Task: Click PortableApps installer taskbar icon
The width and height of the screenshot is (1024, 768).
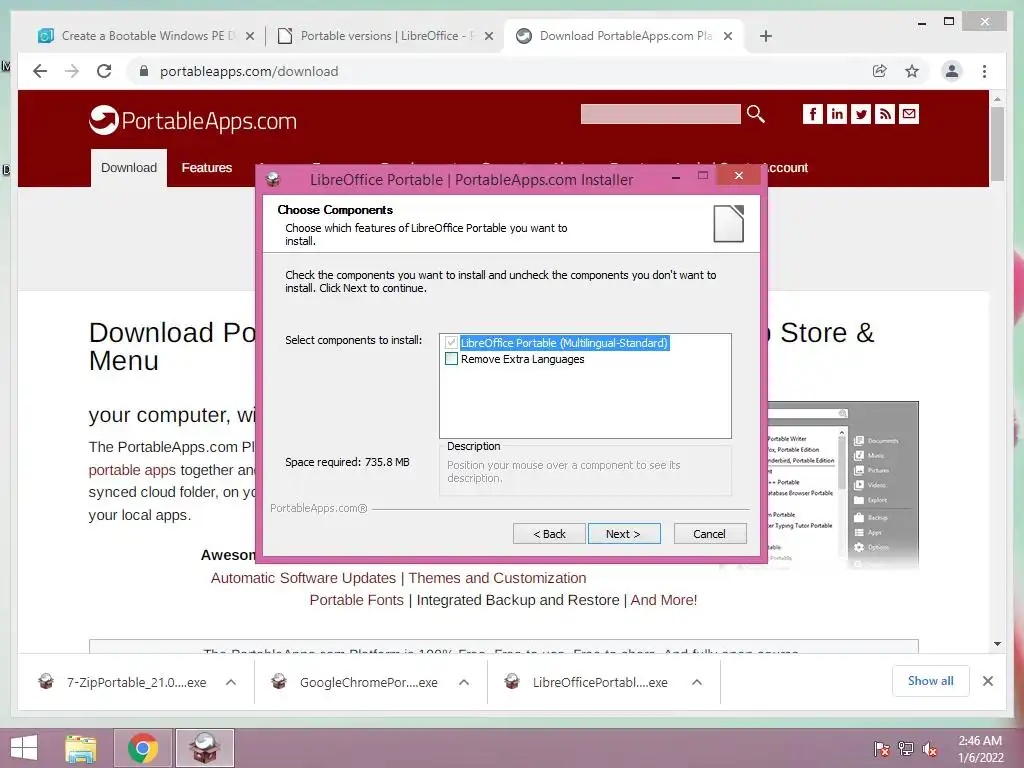Action: pyautogui.click(x=205, y=748)
